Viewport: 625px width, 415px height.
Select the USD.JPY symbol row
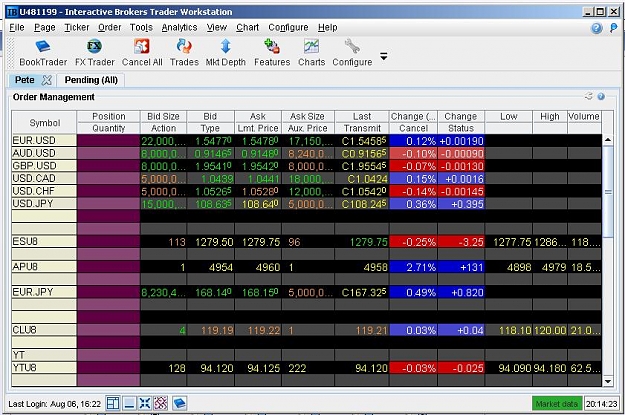[x=44, y=203]
